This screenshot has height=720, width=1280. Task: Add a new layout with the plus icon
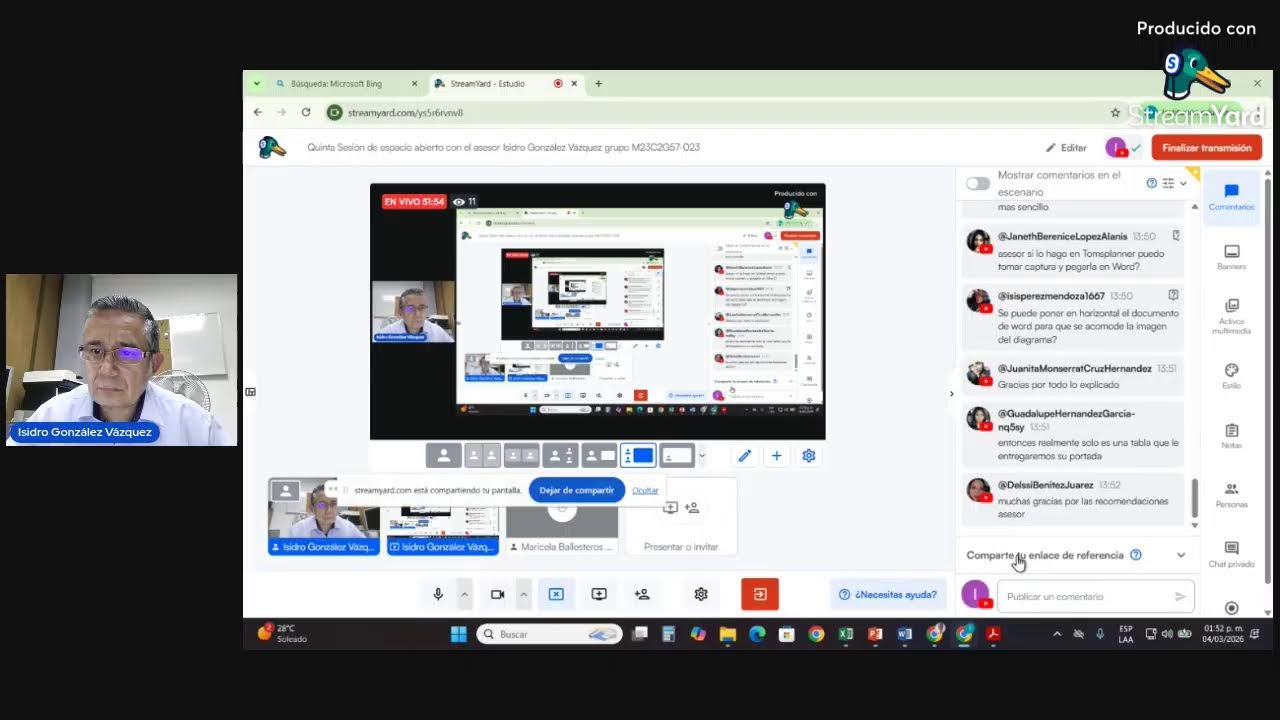click(x=776, y=456)
